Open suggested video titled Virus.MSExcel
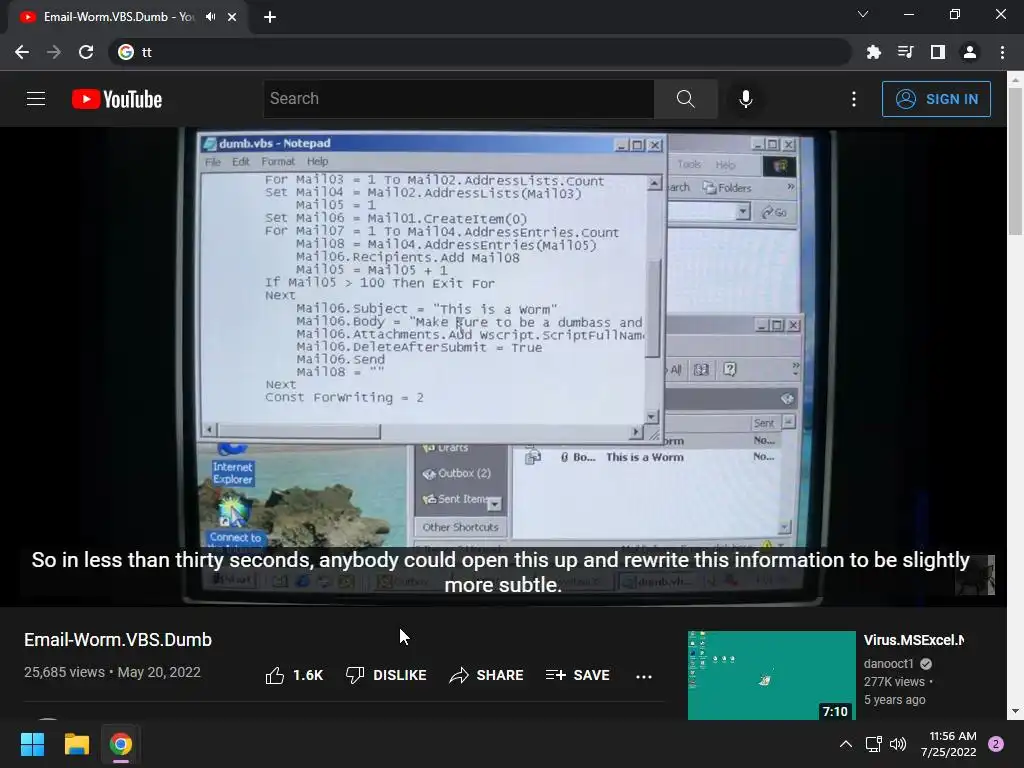Screen dimensions: 1024x768 [x=914, y=640]
